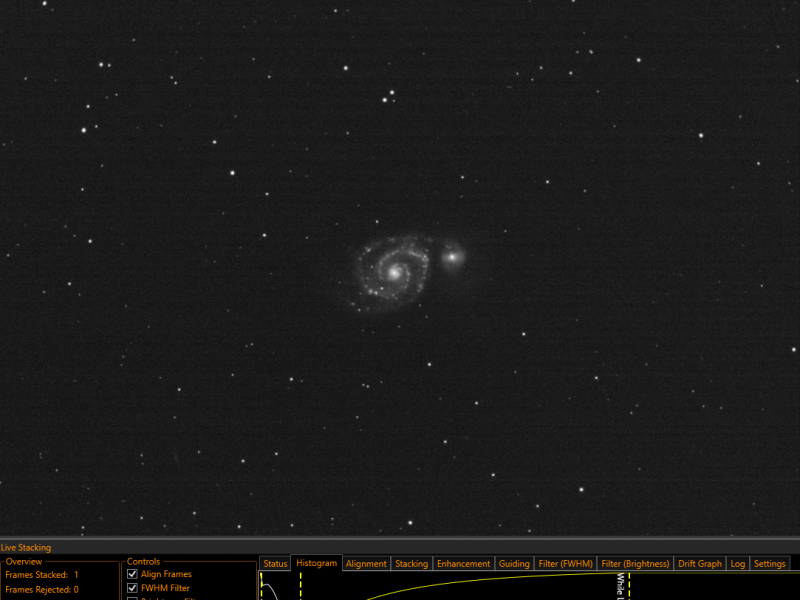Viewport: 800px width, 600px height.
Task: Click the companion galaxy NGC 5195 core
Action: (x=452, y=257)
